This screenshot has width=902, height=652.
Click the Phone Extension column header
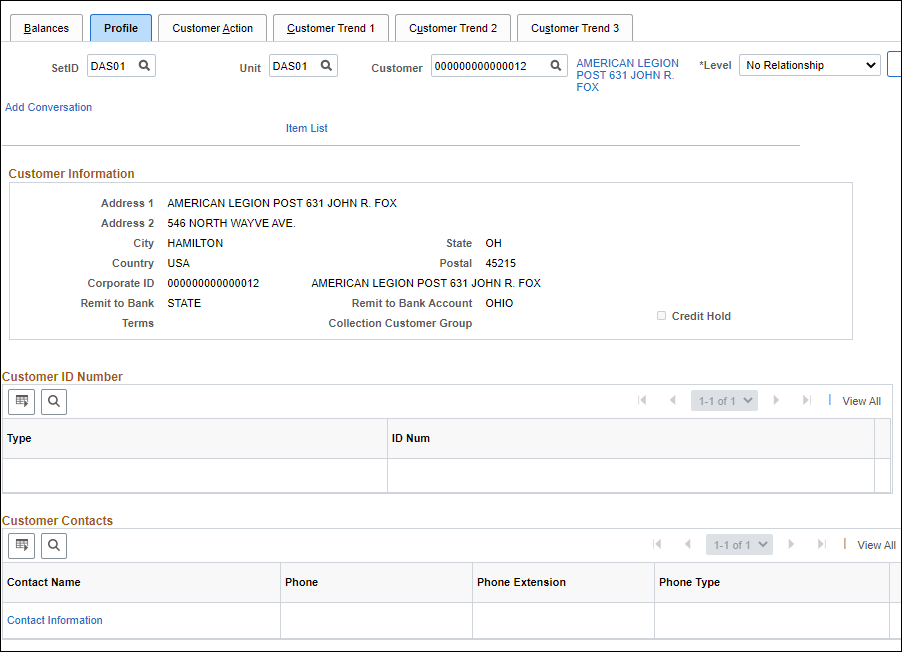pos(563,582)
